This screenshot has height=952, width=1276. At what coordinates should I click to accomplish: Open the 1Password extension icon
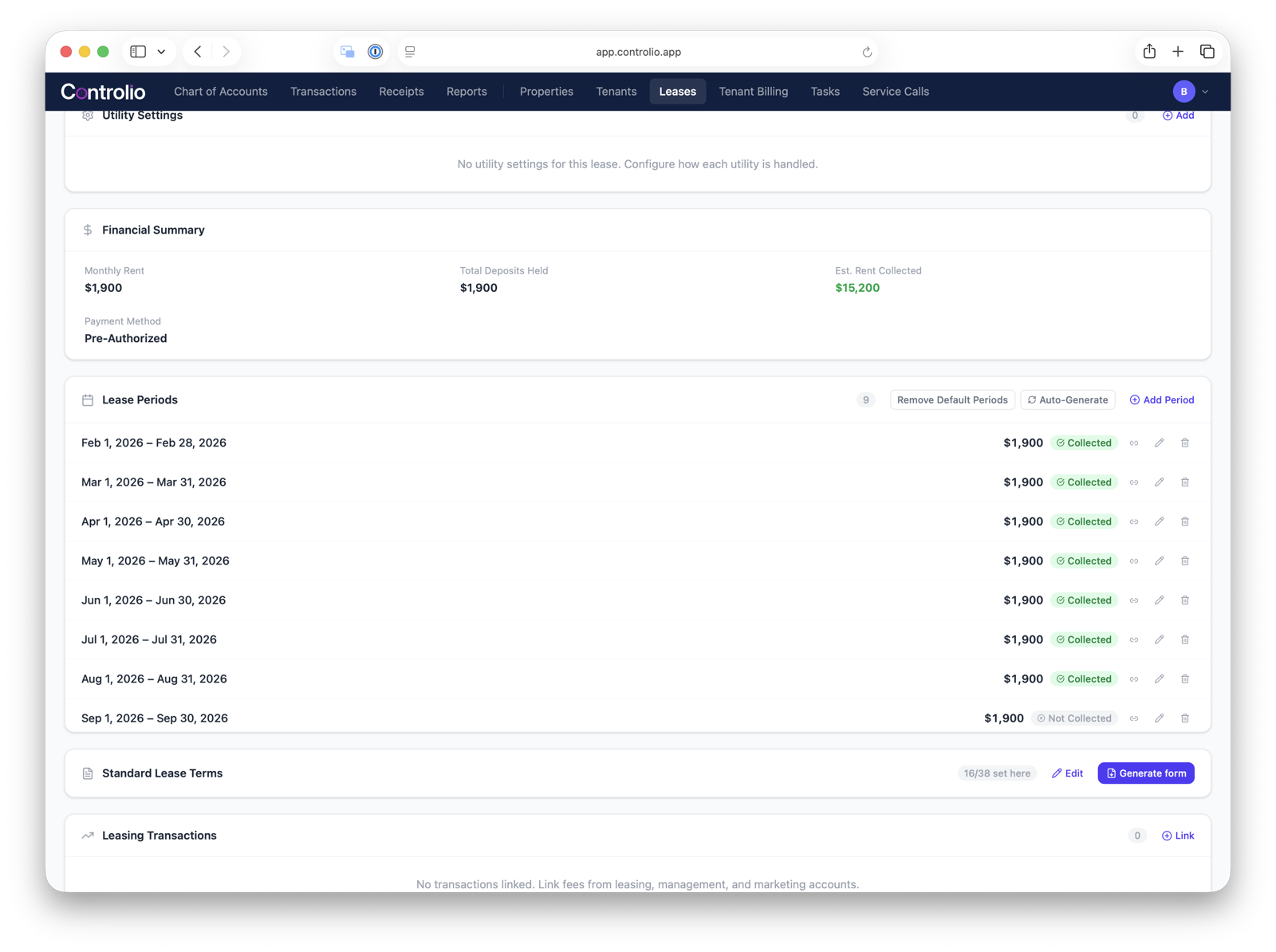coord(375,52)
